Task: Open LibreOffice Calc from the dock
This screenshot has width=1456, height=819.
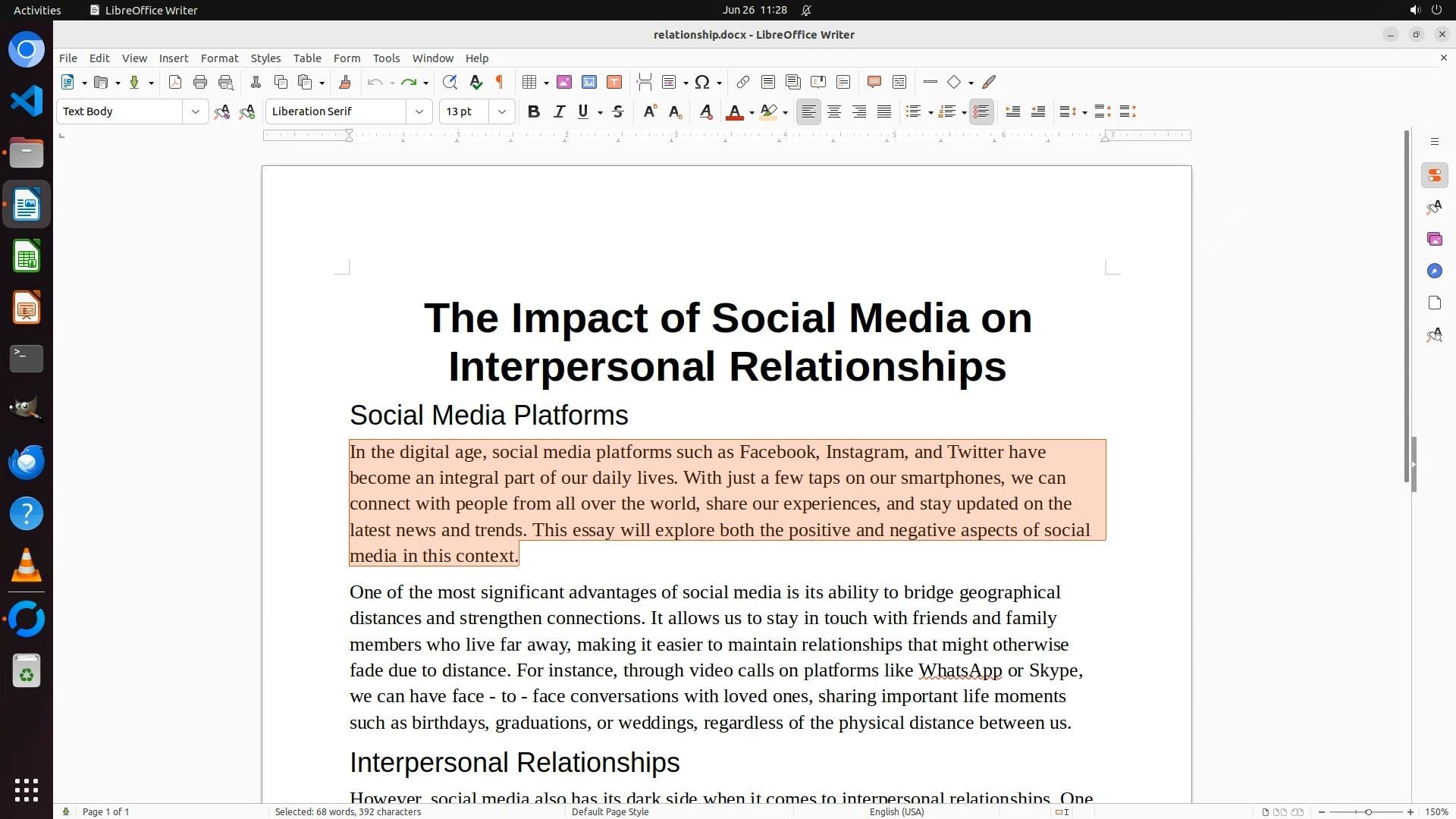Action: [27, 257]
